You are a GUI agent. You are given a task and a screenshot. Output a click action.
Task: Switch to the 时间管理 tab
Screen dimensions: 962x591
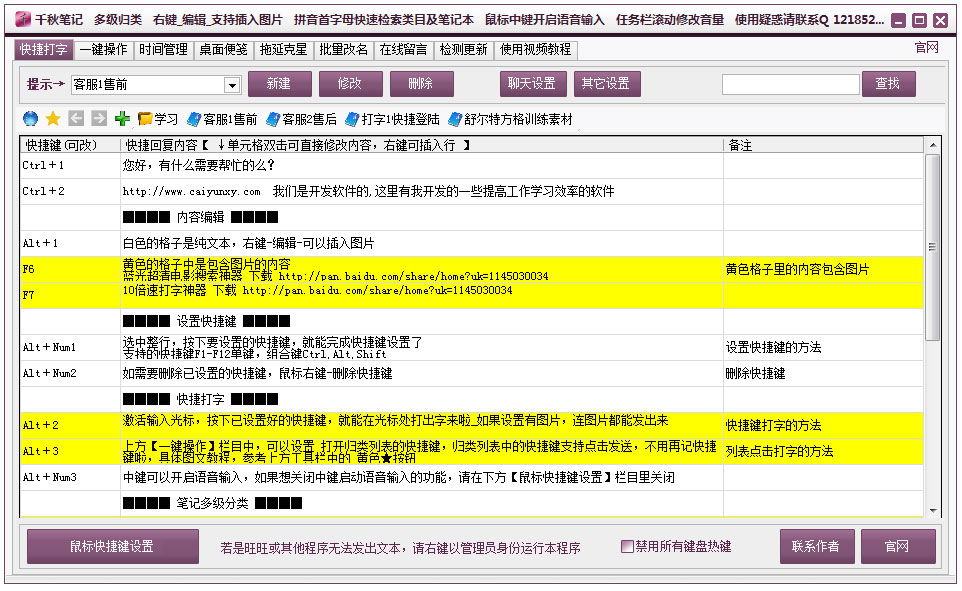point(164,50)
